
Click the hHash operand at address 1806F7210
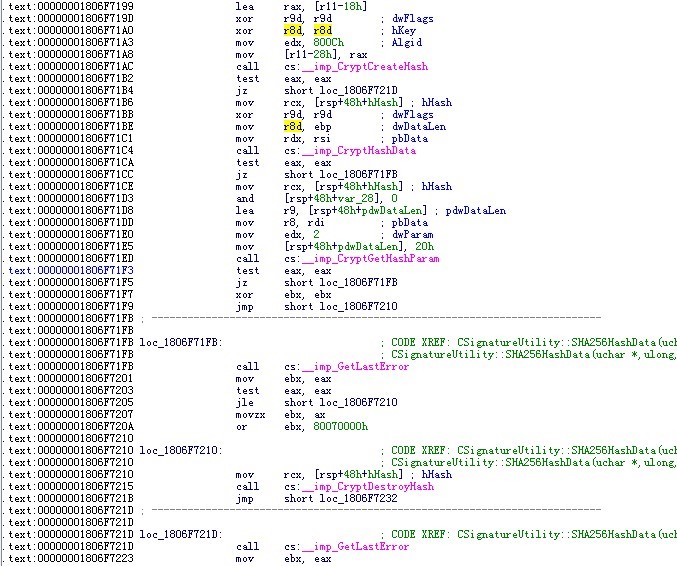pyautogui.click(x=383, y=474)
